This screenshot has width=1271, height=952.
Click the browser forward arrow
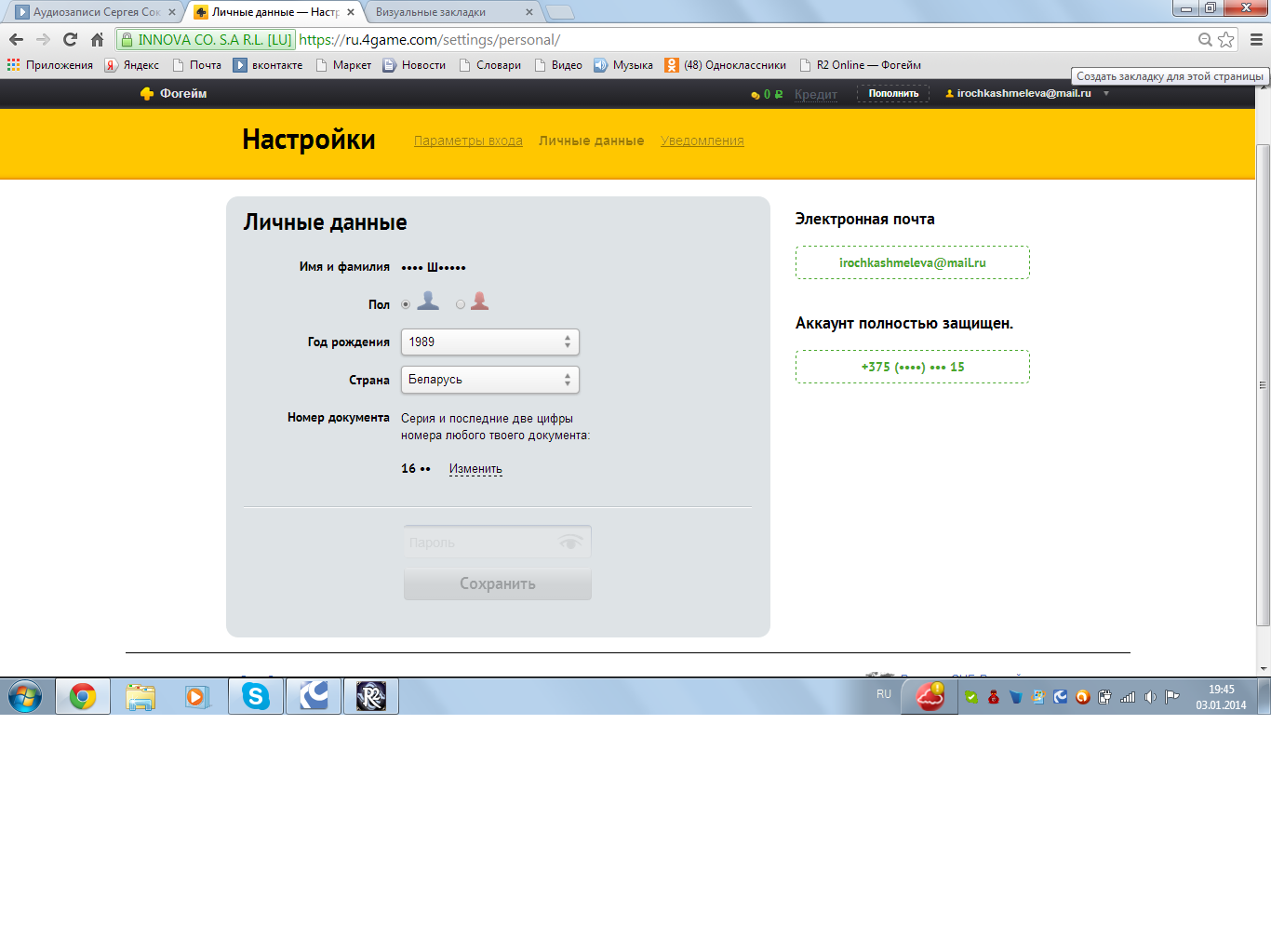(x=43, y=40)
